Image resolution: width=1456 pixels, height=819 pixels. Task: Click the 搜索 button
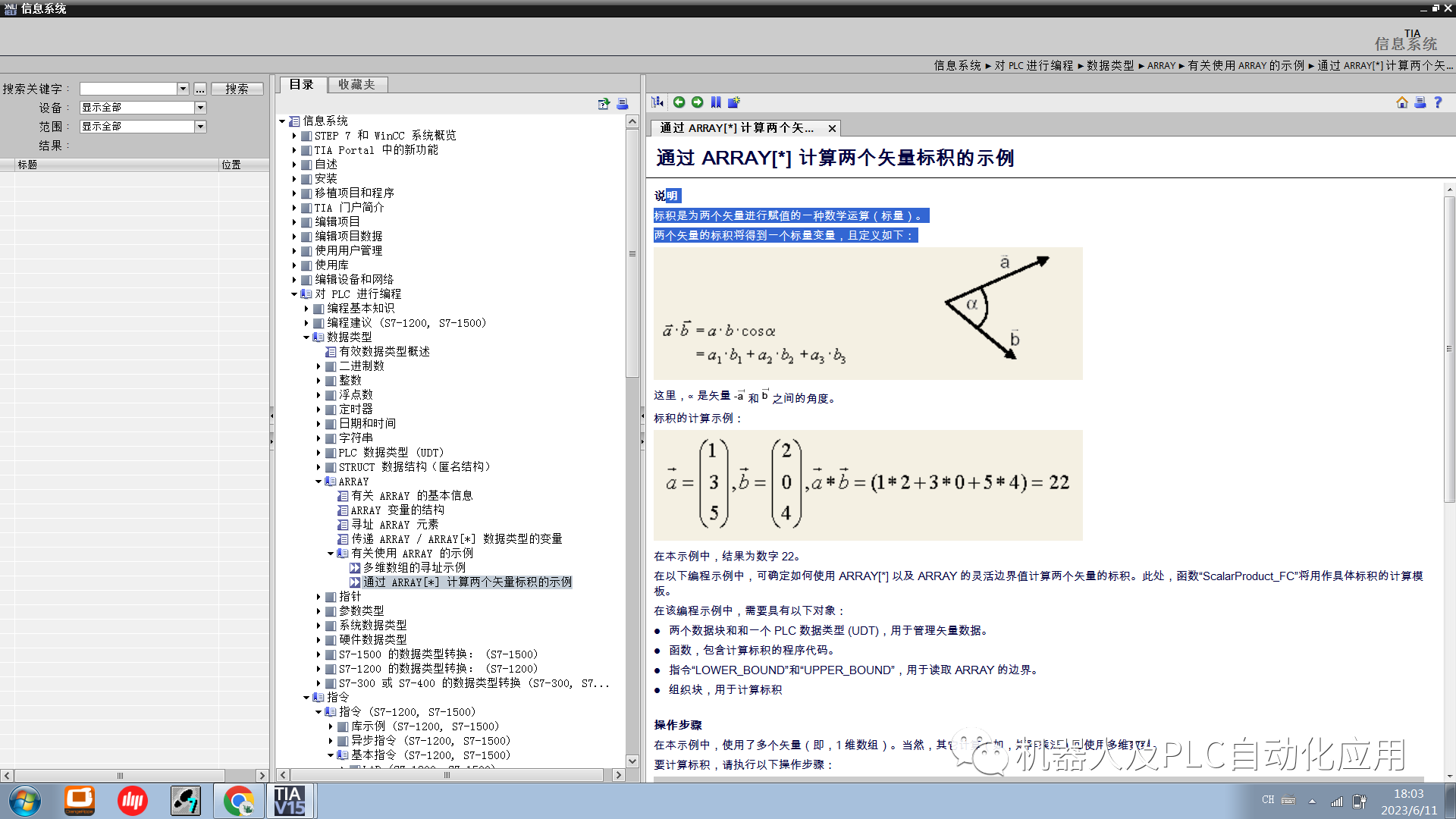tap(237, 89)
